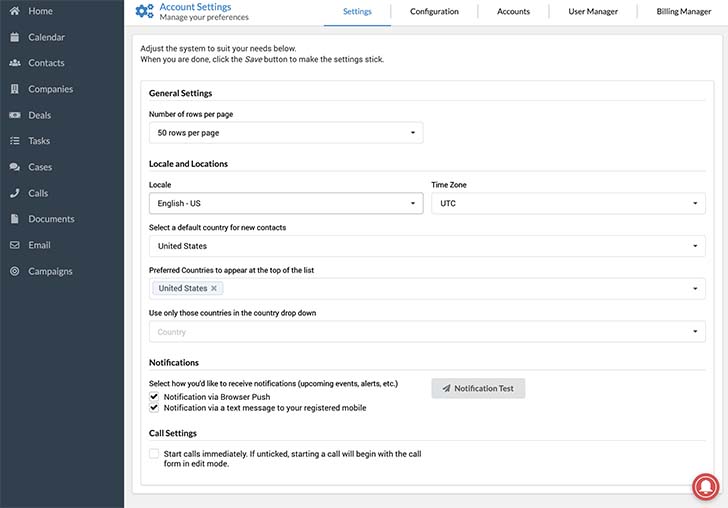Open the Home icon in sidebar
The height and width of the screenshot is (508, 728).
tap(14, 11)
